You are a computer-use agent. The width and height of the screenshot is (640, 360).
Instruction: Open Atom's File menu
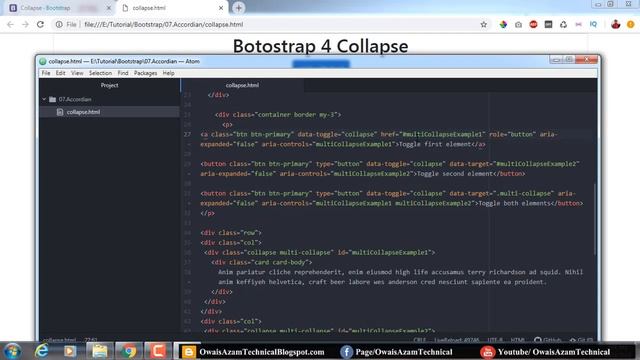(46, 73)
